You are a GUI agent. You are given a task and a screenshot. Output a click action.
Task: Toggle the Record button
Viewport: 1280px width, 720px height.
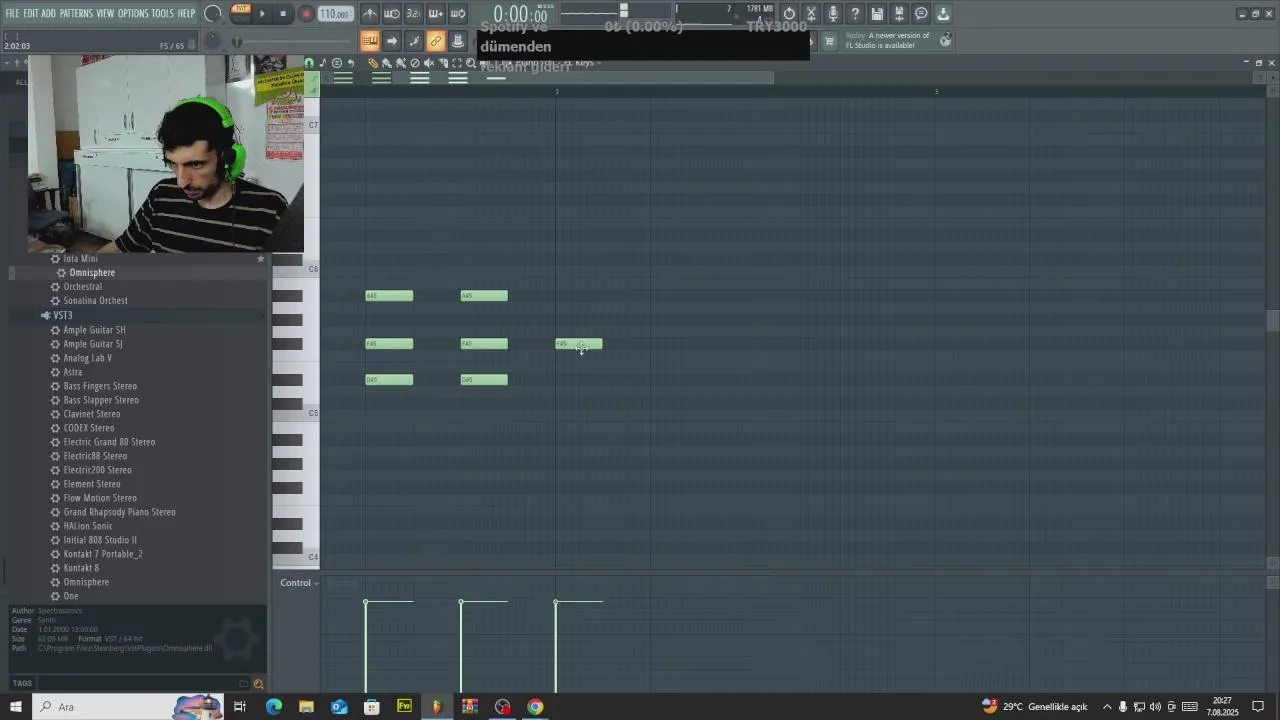pyautogui.click(x=306, y=14)
